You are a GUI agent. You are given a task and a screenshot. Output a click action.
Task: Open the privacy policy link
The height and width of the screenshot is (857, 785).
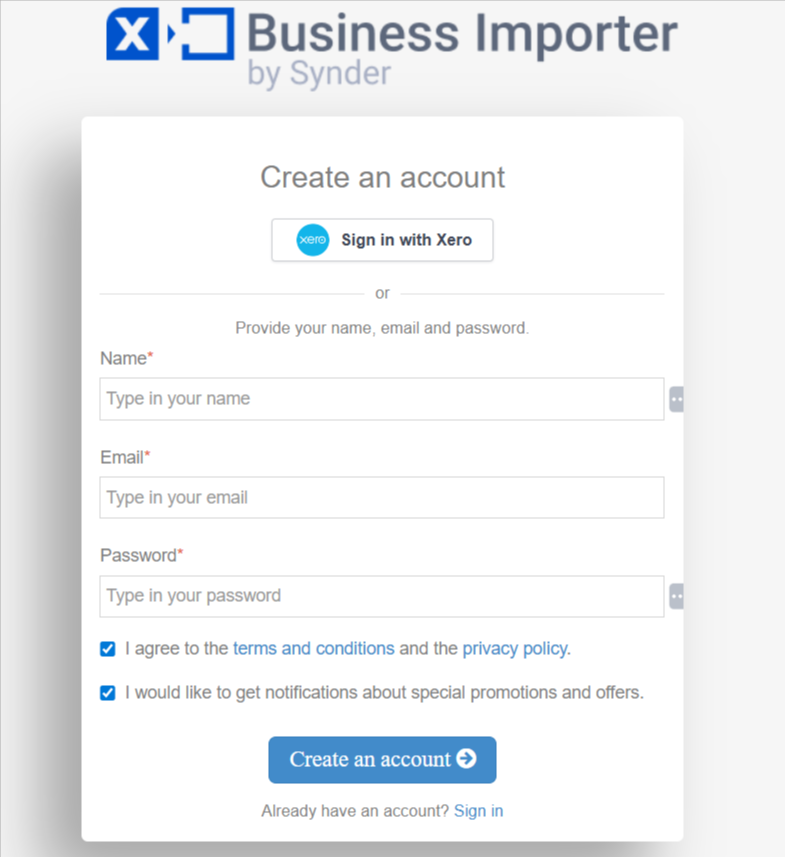click(514, 649)
